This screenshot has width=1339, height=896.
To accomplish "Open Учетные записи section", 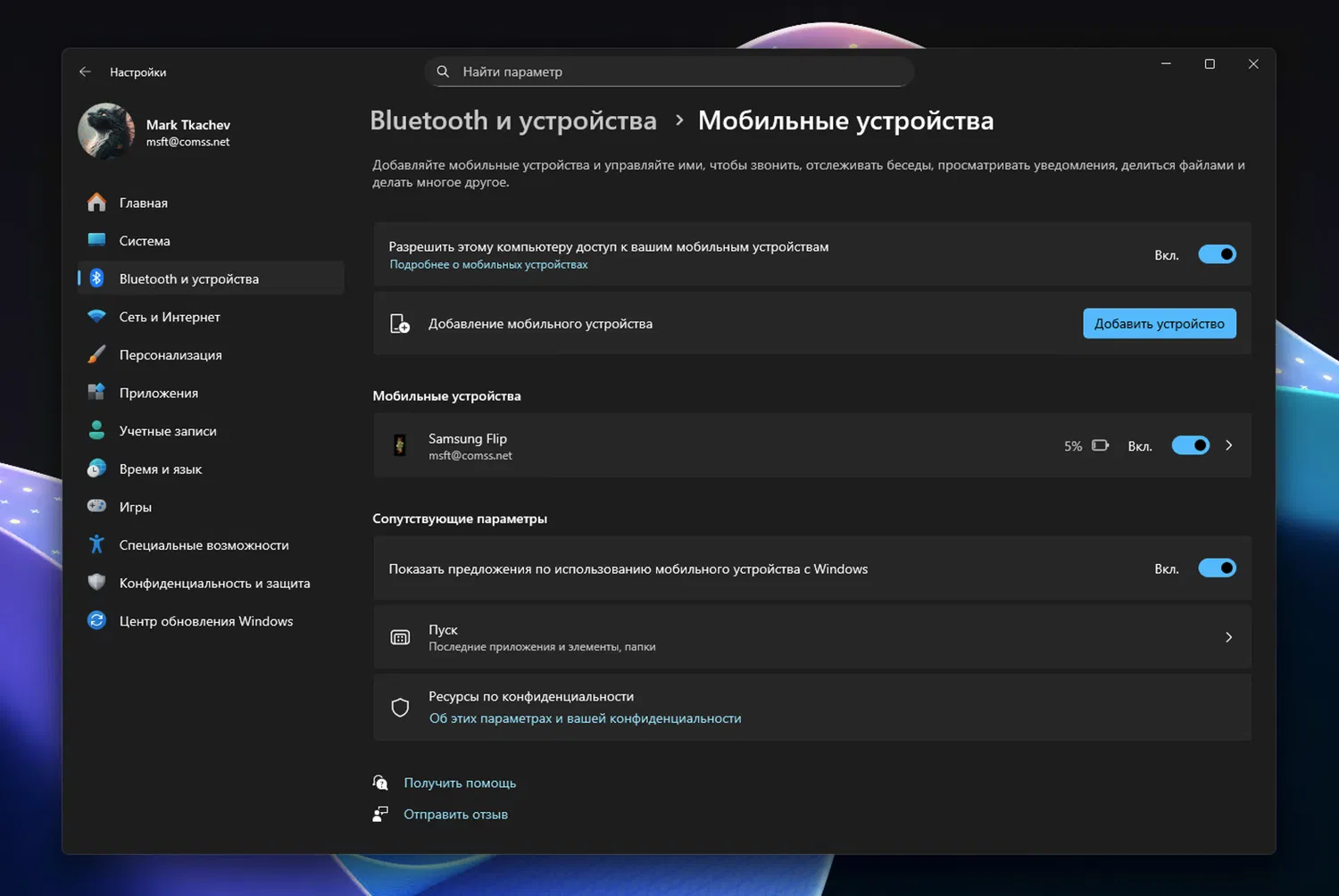I will click(x=211, y=430).
